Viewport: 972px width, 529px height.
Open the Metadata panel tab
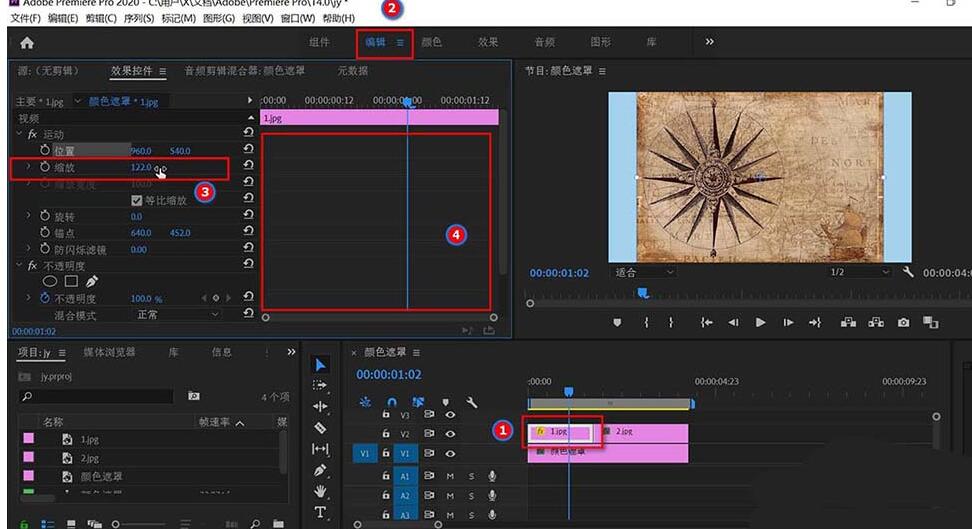pyautogui.click(x=352, y=71)
